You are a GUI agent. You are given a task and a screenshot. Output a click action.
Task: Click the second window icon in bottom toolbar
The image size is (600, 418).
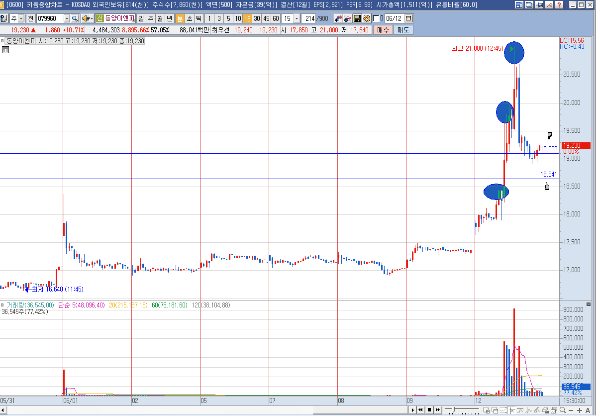(x=495, y=410)
